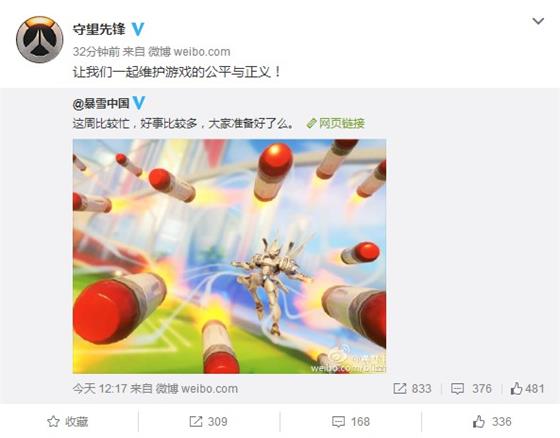Click the verified V badge beside 暴雪中国
560x438 pixels.
pyautogui.click(x=139, y=103)
